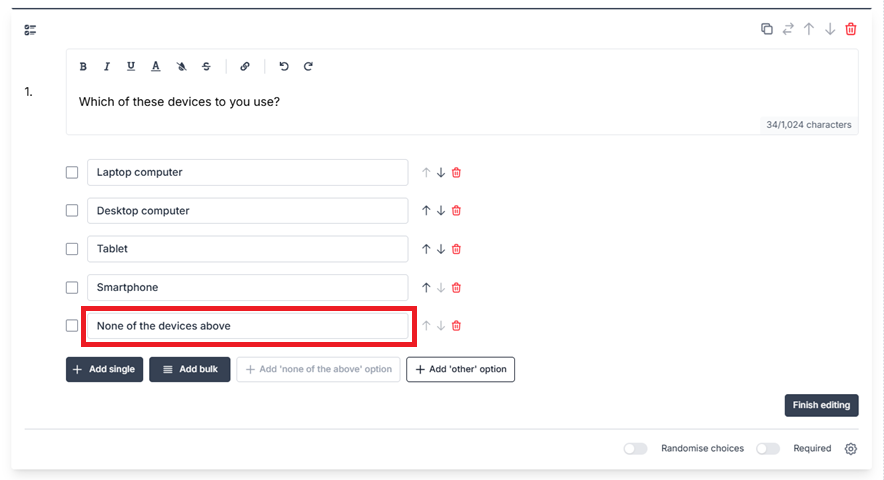Click the Required label text
The height and width of the screenshot is (480, 884).
[812, 448]
